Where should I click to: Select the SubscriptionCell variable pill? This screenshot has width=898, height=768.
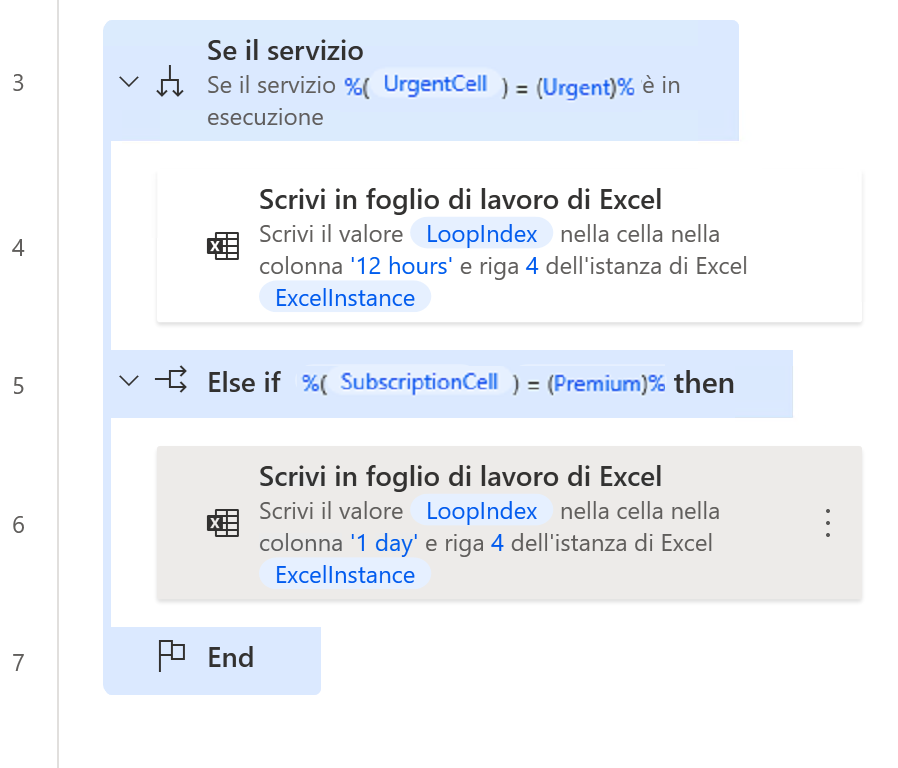click(x=419, y=381)
